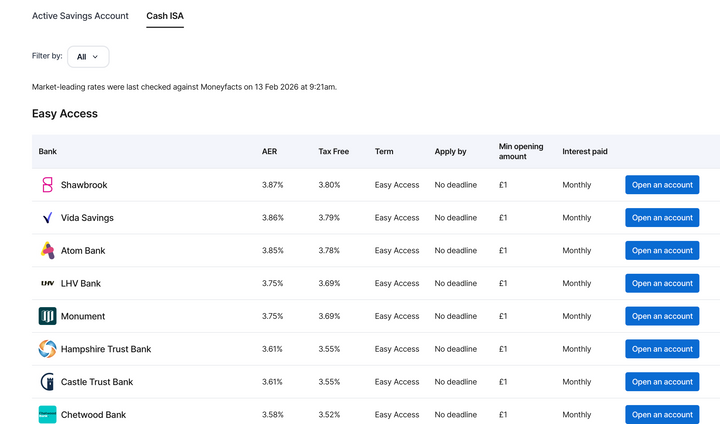
Task: Open an account with LHV Bank
Action: (662, 284)
